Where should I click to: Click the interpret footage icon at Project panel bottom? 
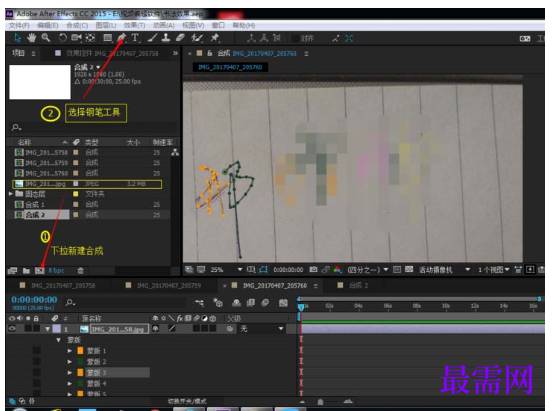tap(12, 270)
